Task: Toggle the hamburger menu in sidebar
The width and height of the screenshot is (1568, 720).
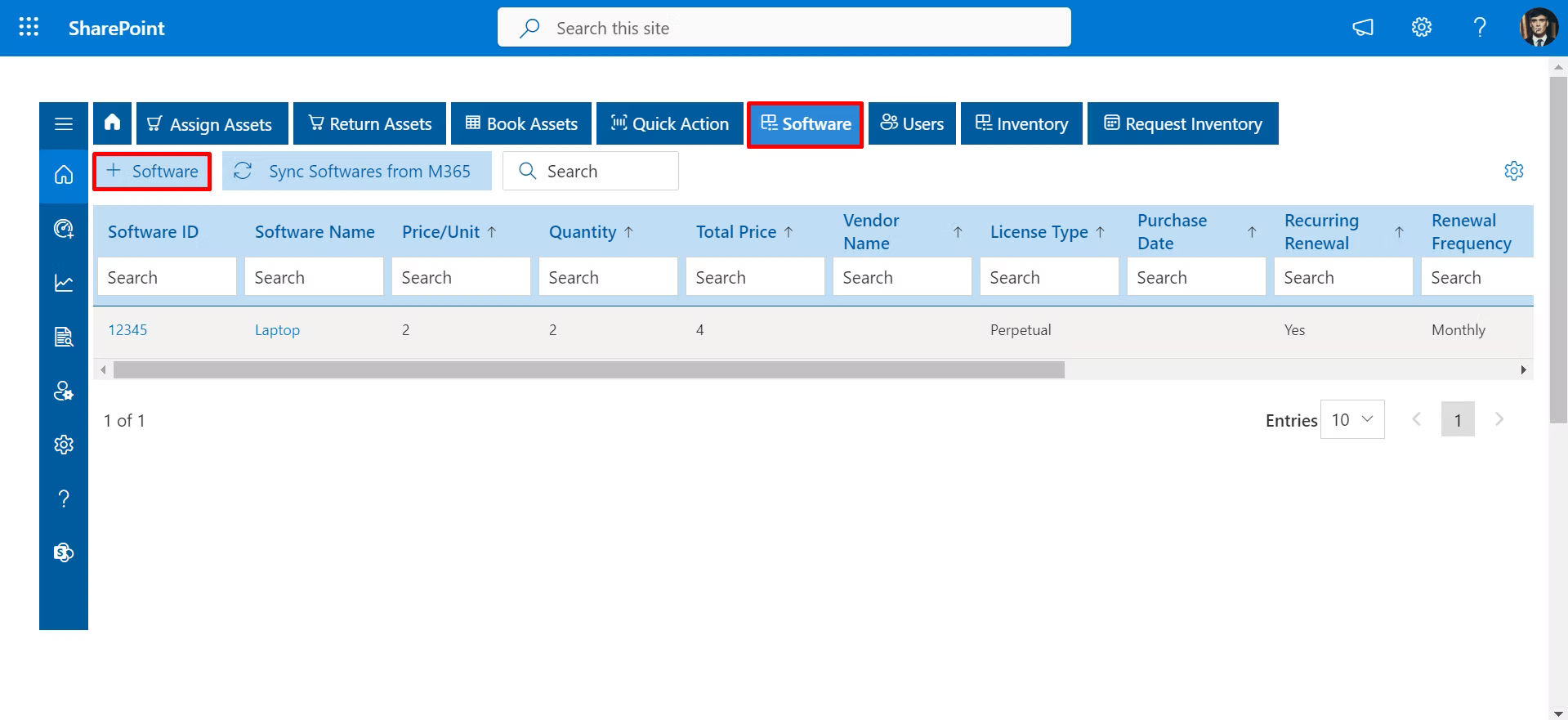Action: click(x=64, y=123)
